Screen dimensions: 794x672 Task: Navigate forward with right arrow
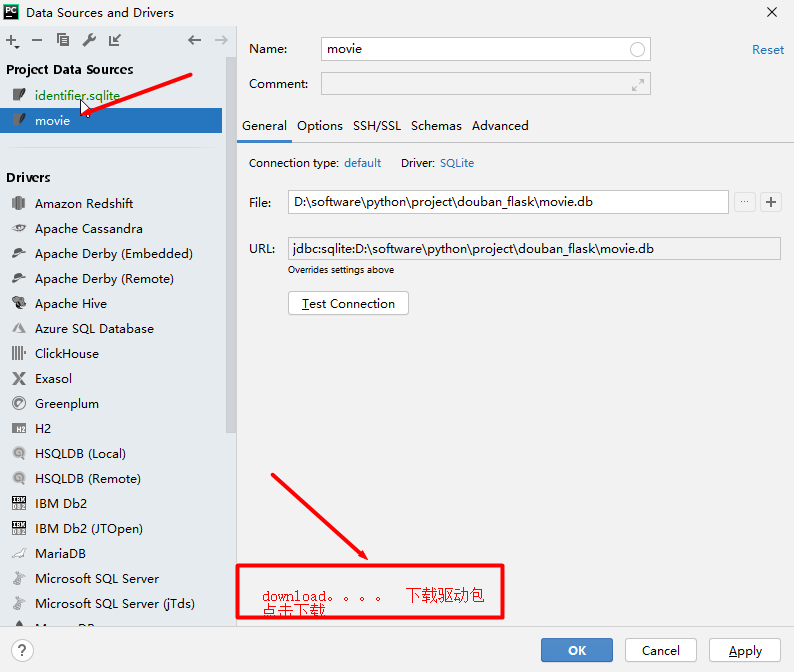[221, 40]
